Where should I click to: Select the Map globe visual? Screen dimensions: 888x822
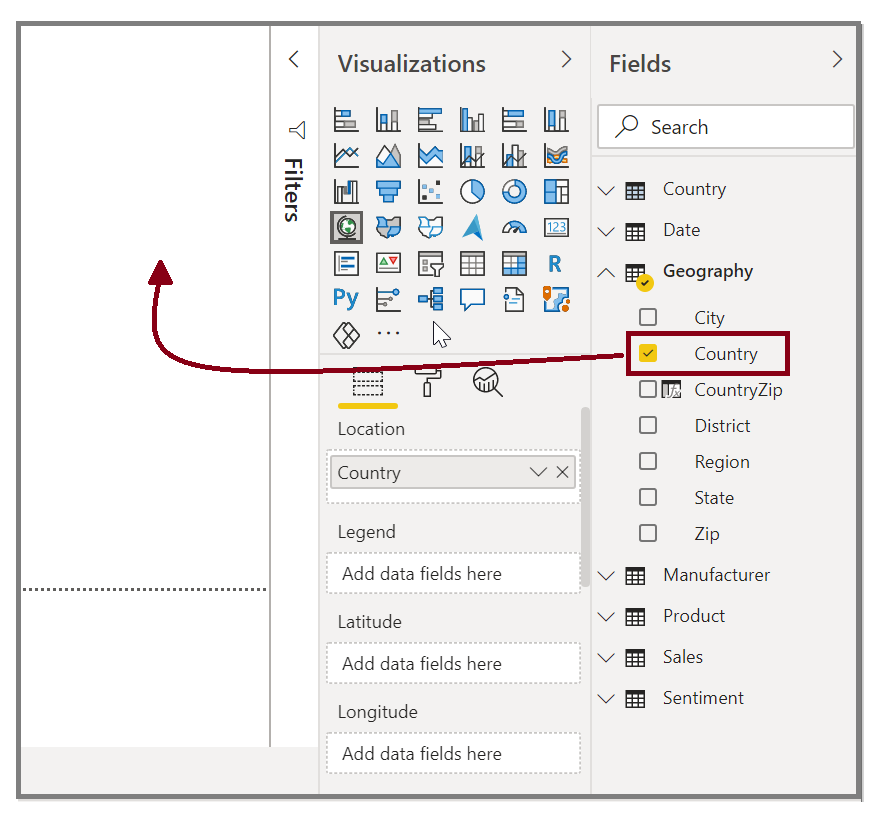(x=347, y=228)
